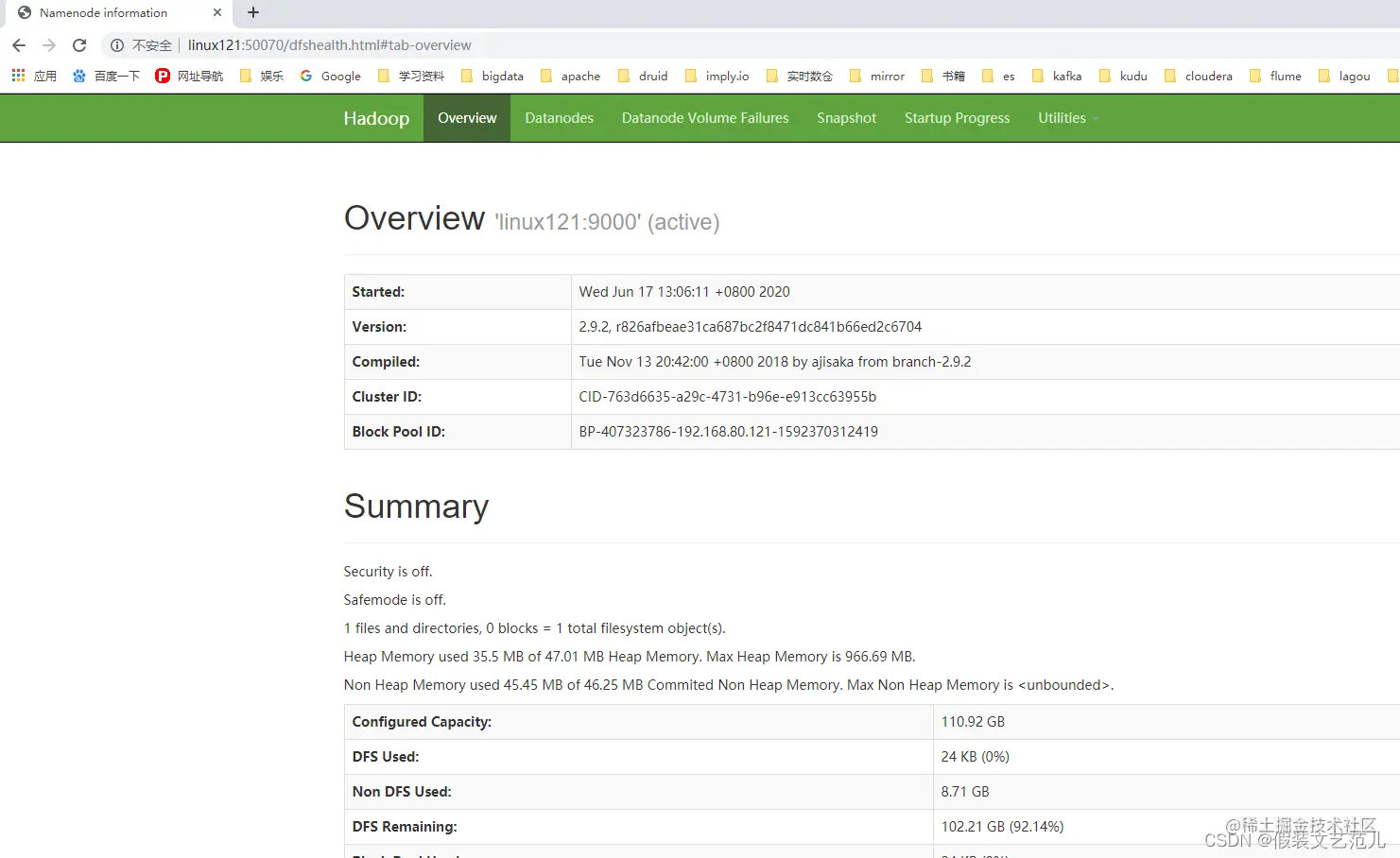The width and height of the screenshot is (1400, 858).
Task: Open the Apps grid bookmark icon
Action: coord(18,76)
